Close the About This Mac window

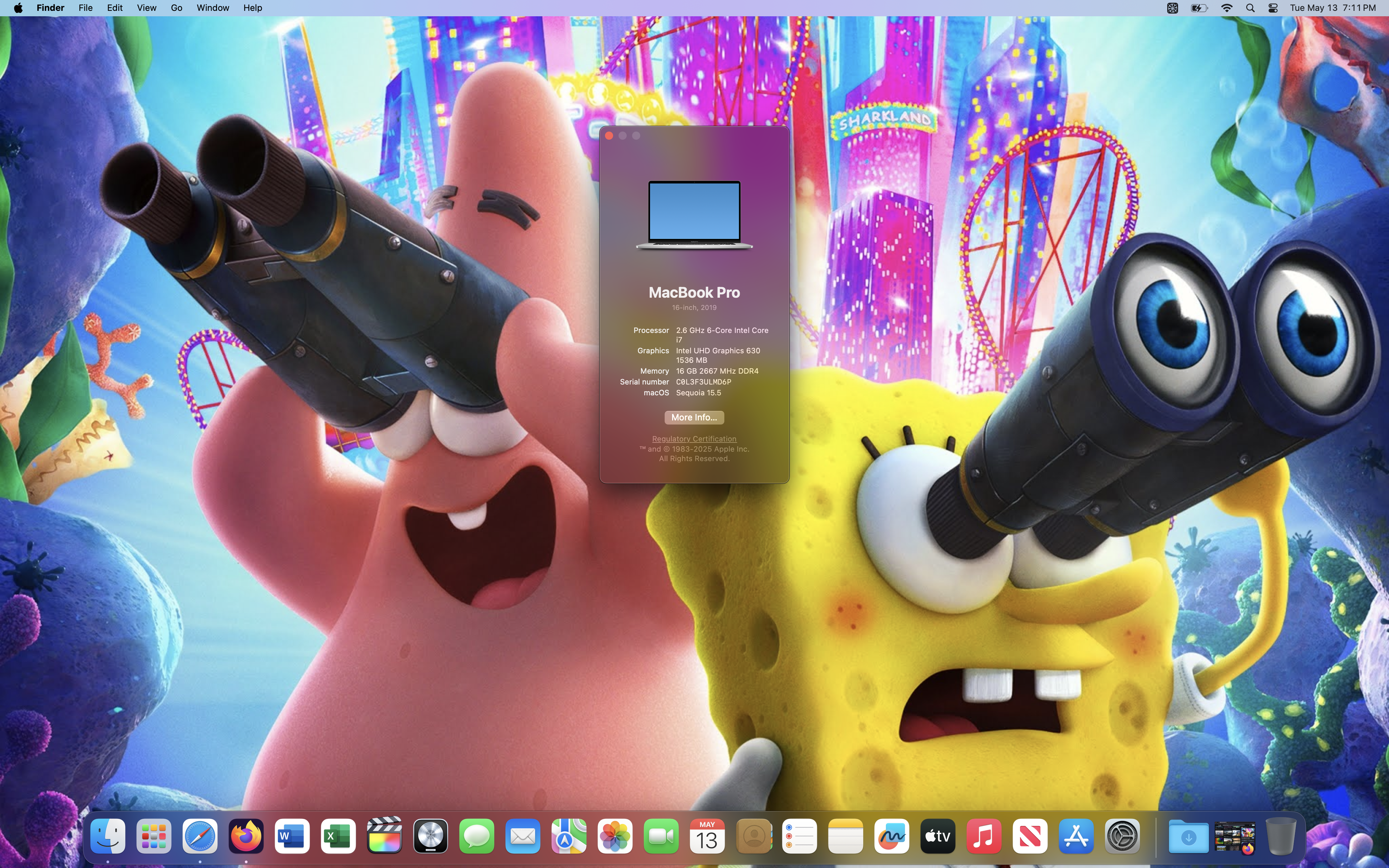[x=609, y=136]
